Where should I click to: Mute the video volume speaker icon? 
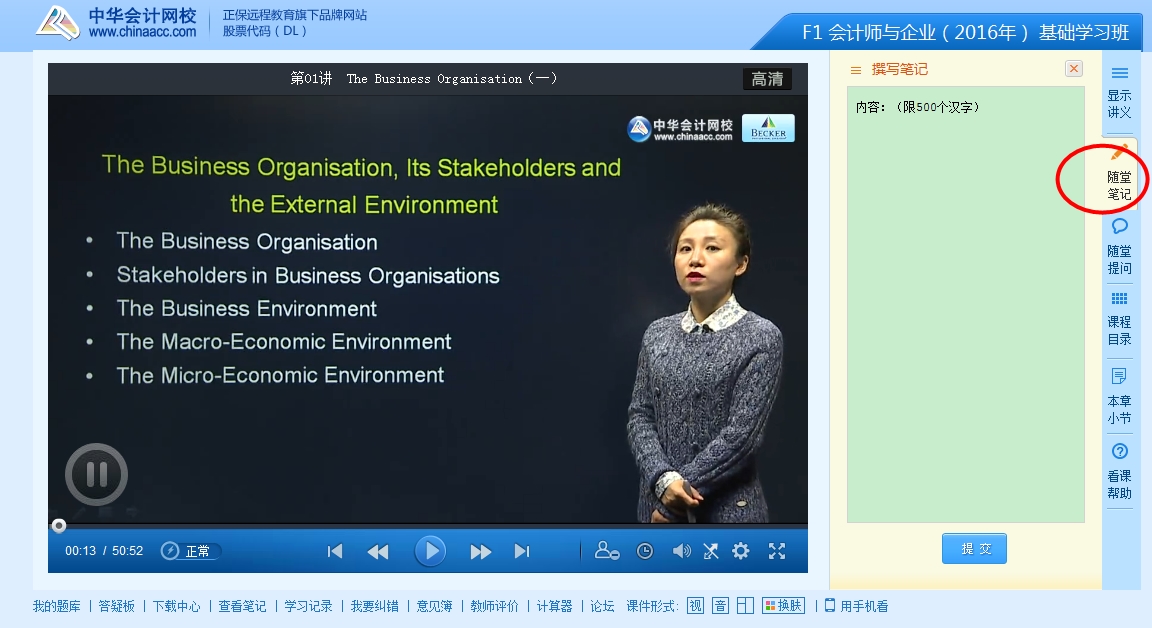681,551
